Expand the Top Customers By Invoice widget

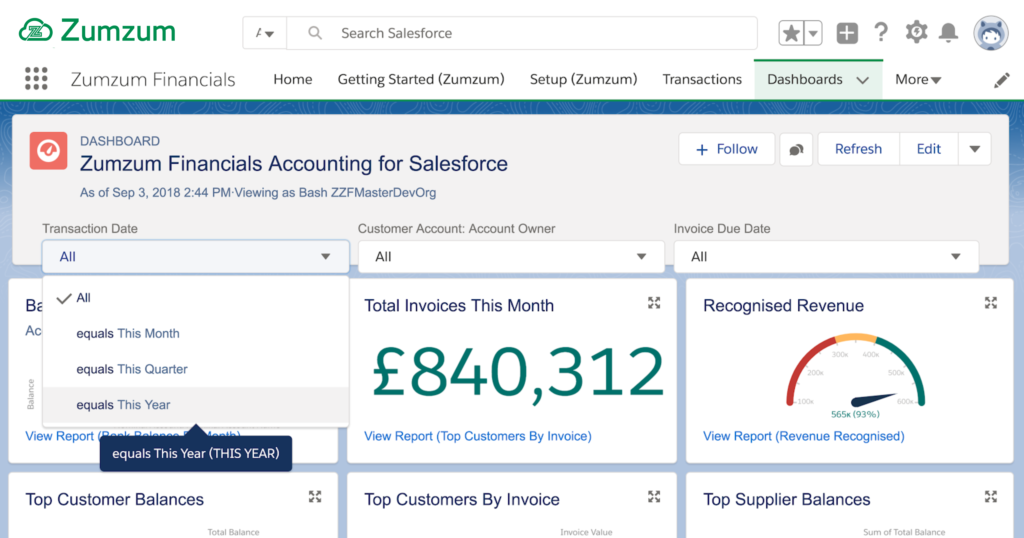[x=654, y=497]
